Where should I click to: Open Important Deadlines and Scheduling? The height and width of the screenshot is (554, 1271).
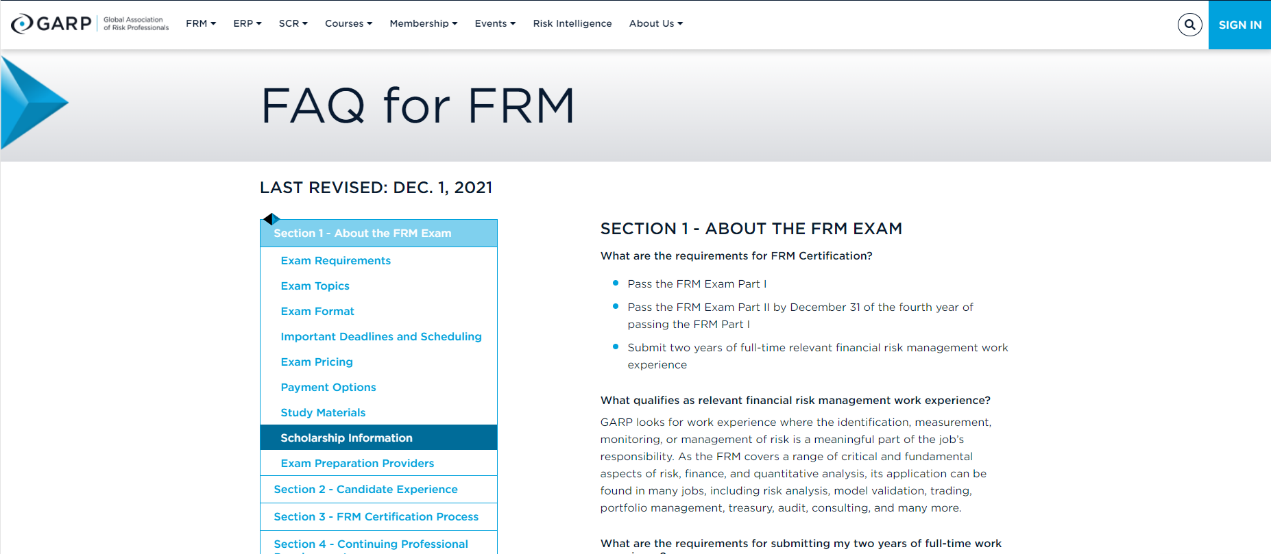(381, 337)
